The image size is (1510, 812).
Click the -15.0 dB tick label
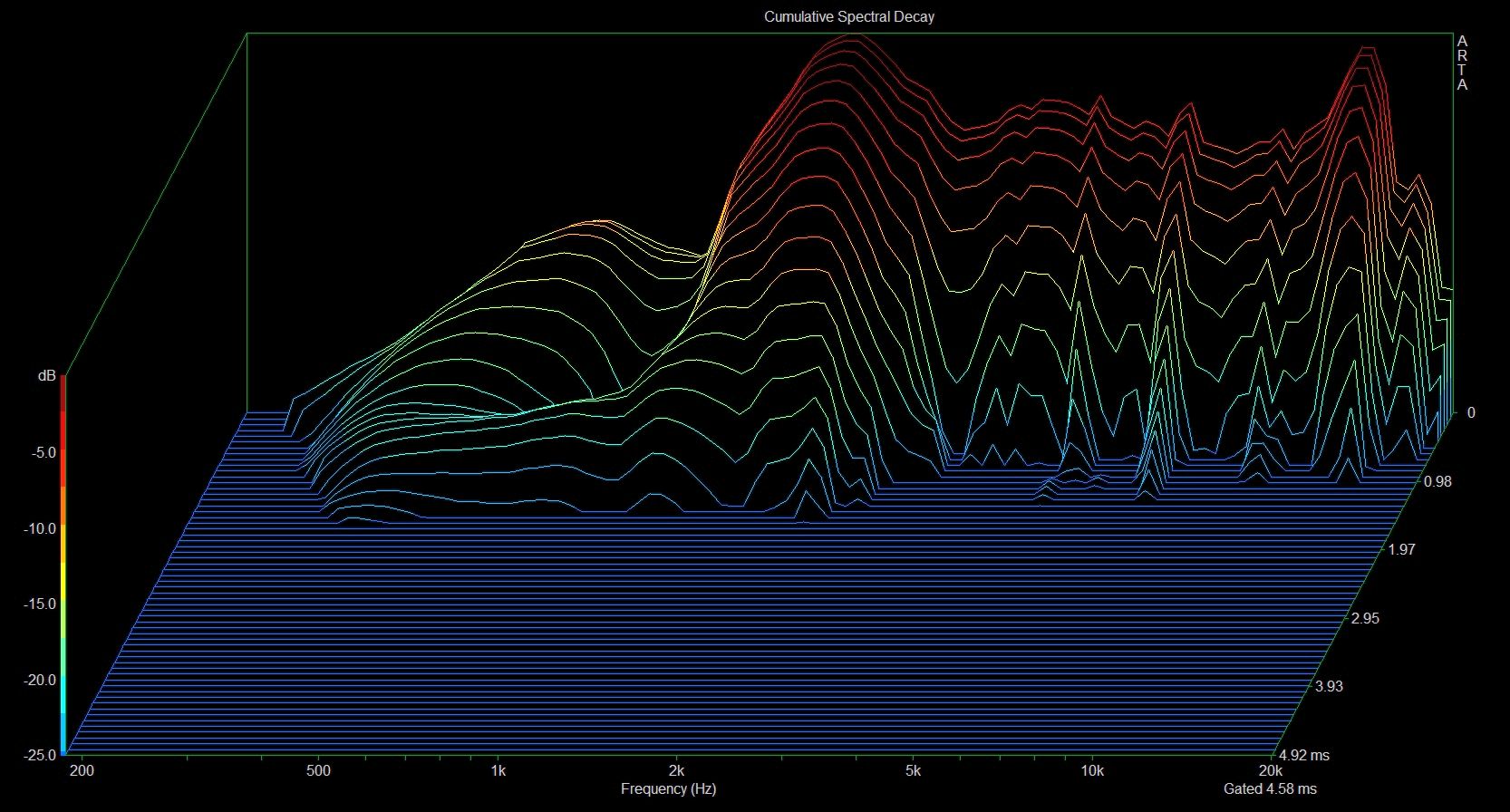click(40, 604)
